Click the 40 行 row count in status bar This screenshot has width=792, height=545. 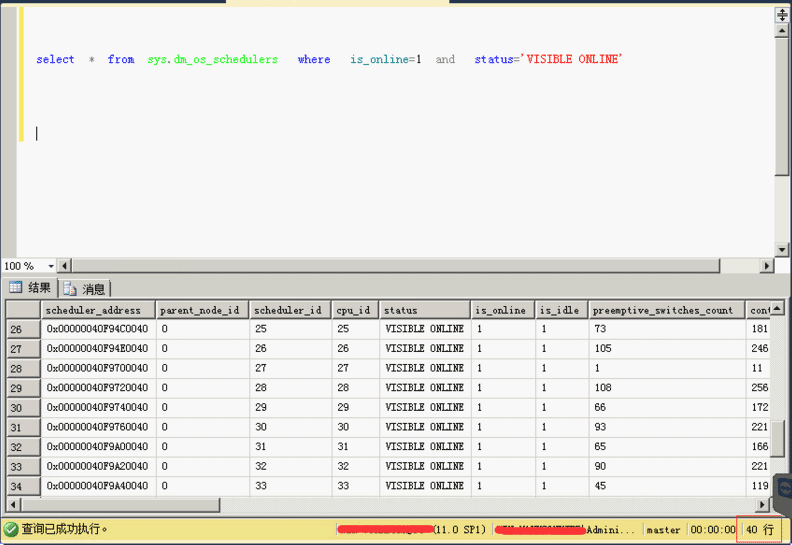point(759,530)
